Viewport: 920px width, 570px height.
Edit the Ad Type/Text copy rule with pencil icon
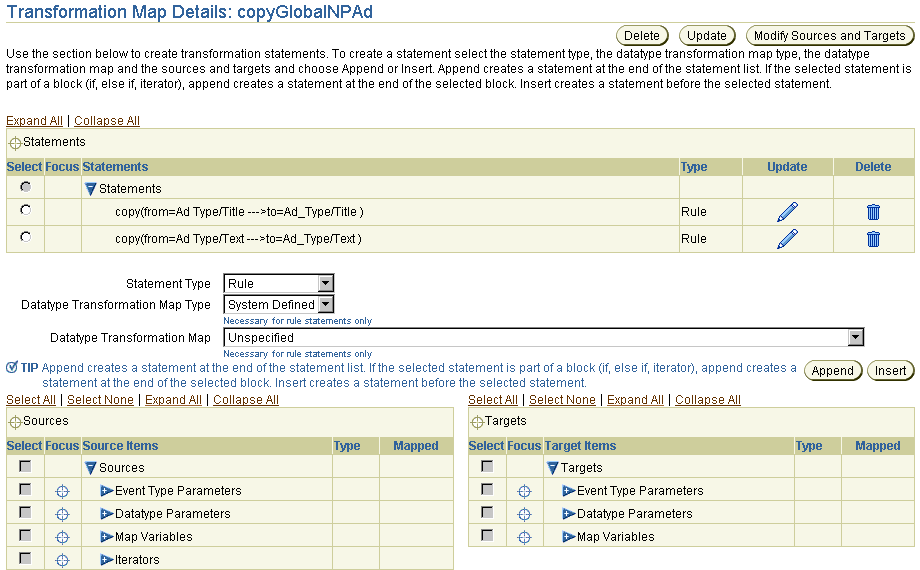point(787,239)
